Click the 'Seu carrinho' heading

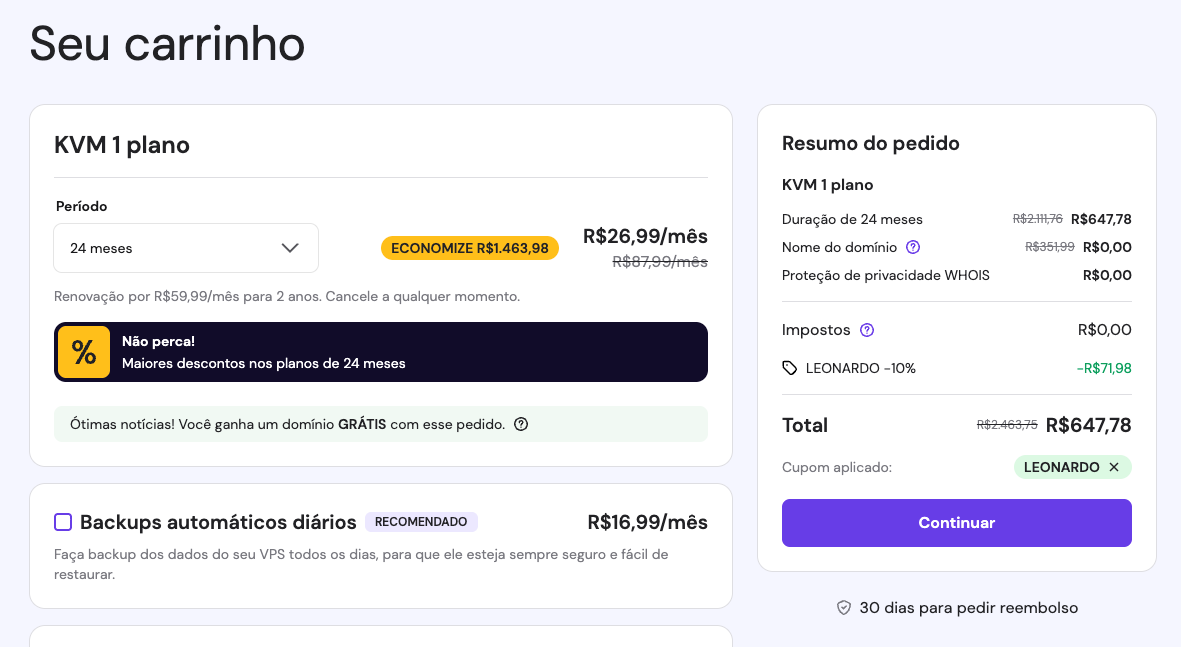(167, 44)
